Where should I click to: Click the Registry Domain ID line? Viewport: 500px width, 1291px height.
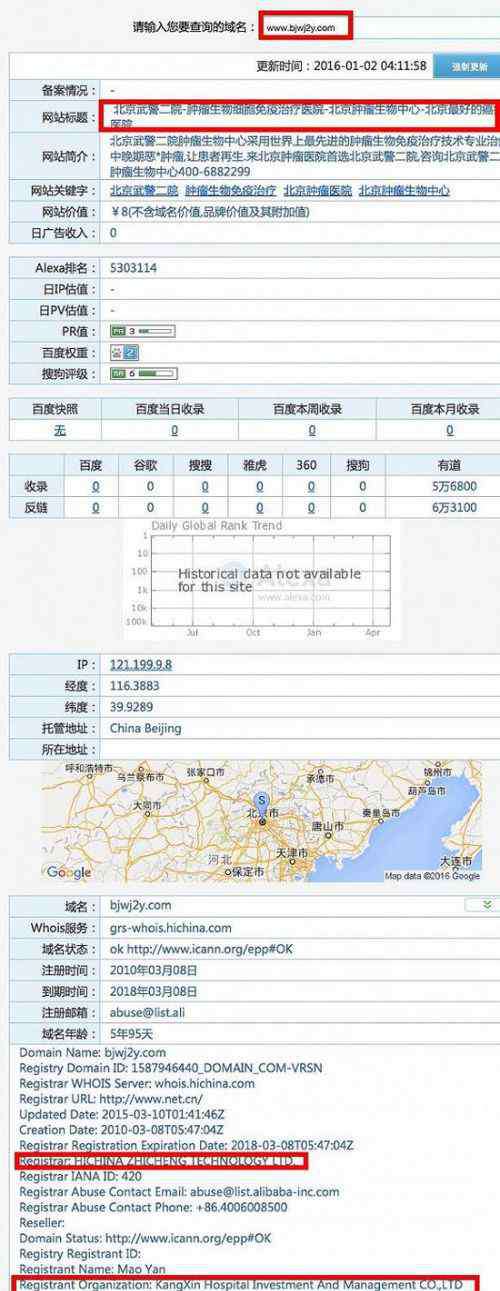click(x=171, y=1067)
